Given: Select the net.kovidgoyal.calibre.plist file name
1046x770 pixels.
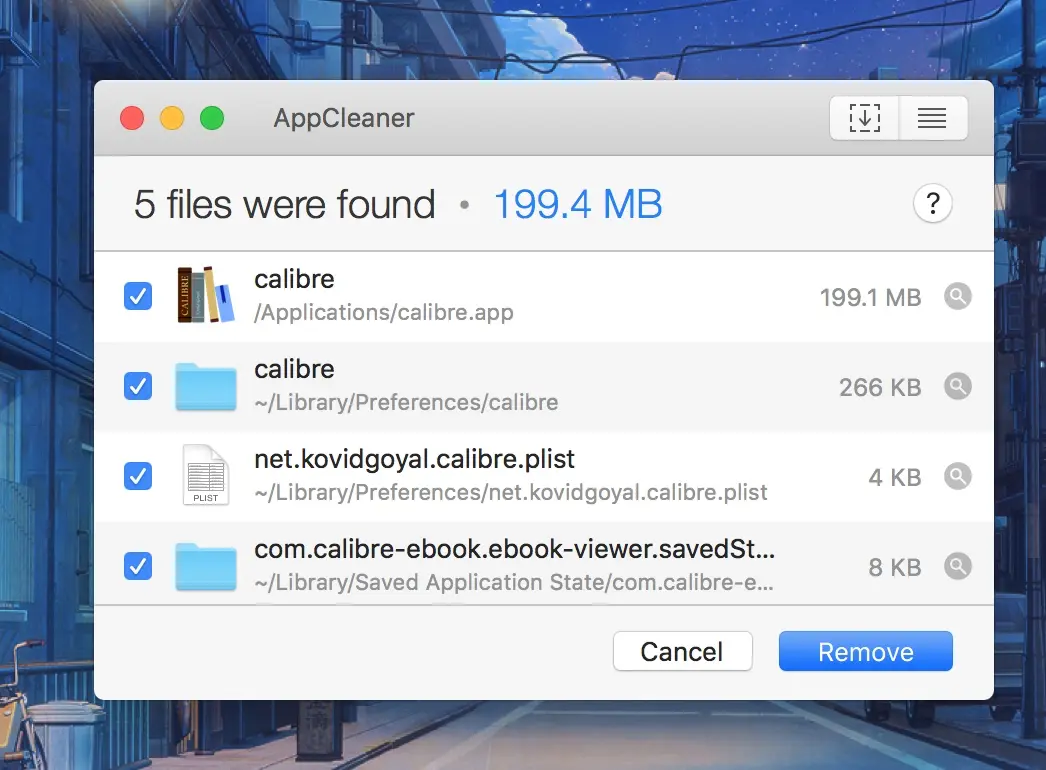Looking at the screenshot, I should point(414,459).
